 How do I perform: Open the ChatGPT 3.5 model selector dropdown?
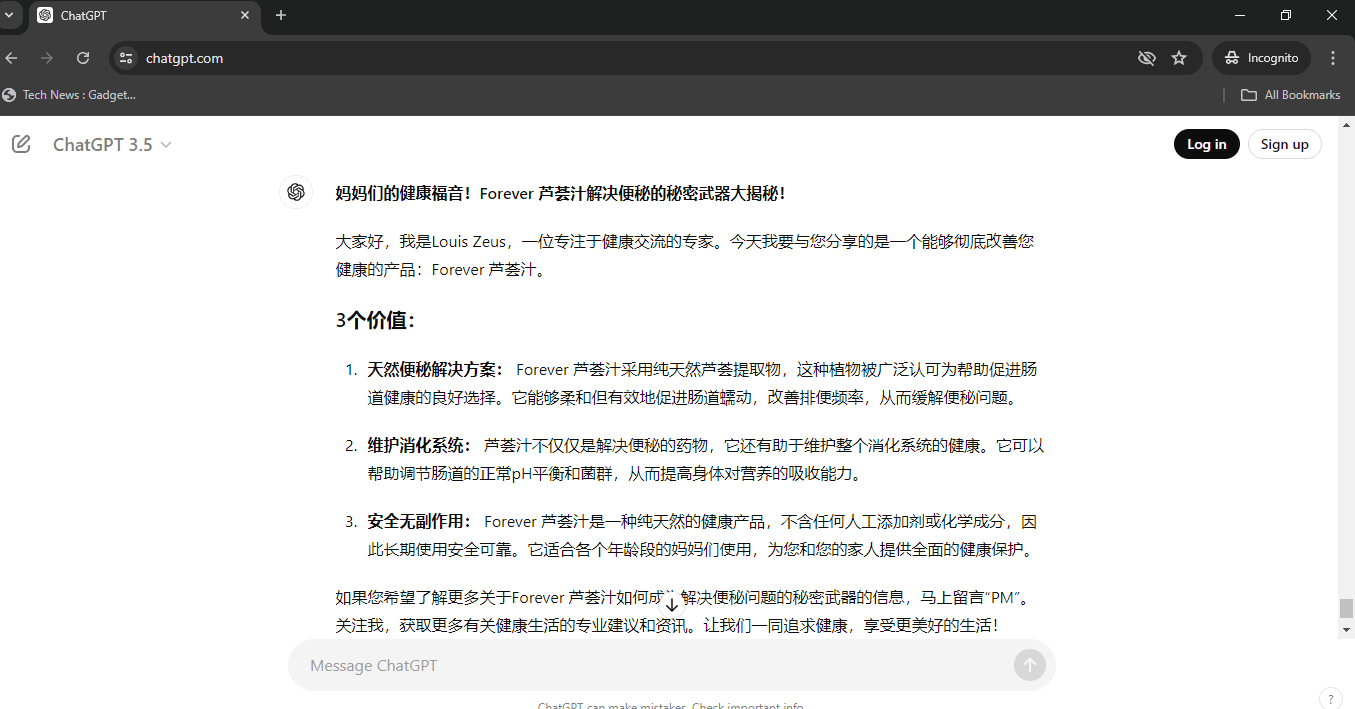[112, 144]
